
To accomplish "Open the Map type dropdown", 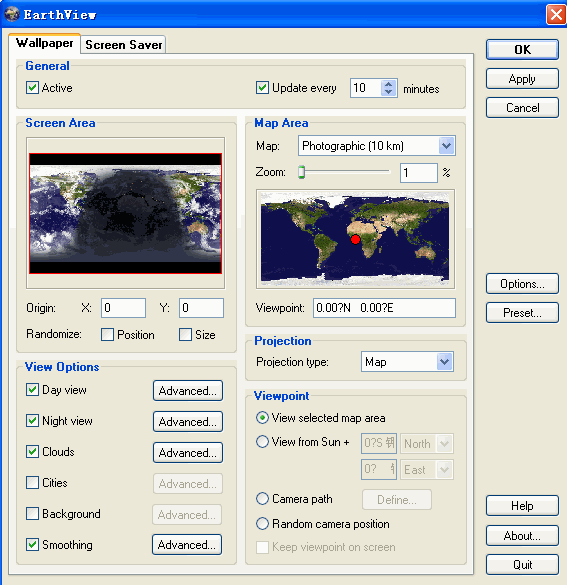I will point(447,146).
